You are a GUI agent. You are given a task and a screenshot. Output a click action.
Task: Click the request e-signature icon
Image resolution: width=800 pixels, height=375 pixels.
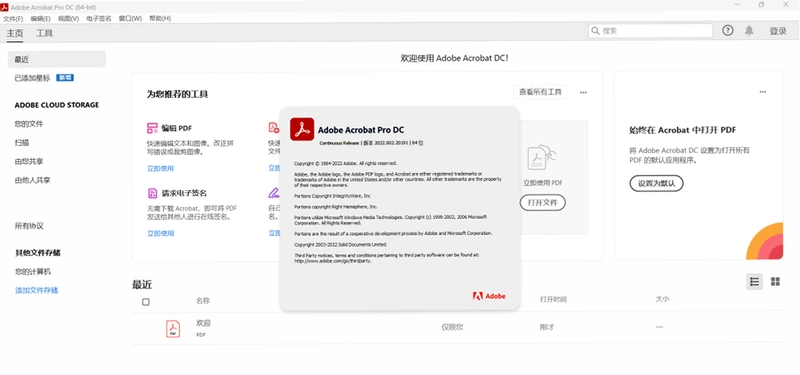click(x=152, y=193)
